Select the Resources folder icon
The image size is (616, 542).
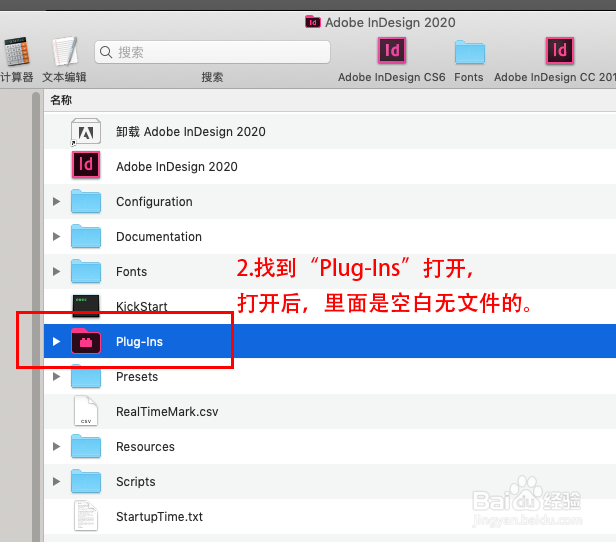point(86,446)
